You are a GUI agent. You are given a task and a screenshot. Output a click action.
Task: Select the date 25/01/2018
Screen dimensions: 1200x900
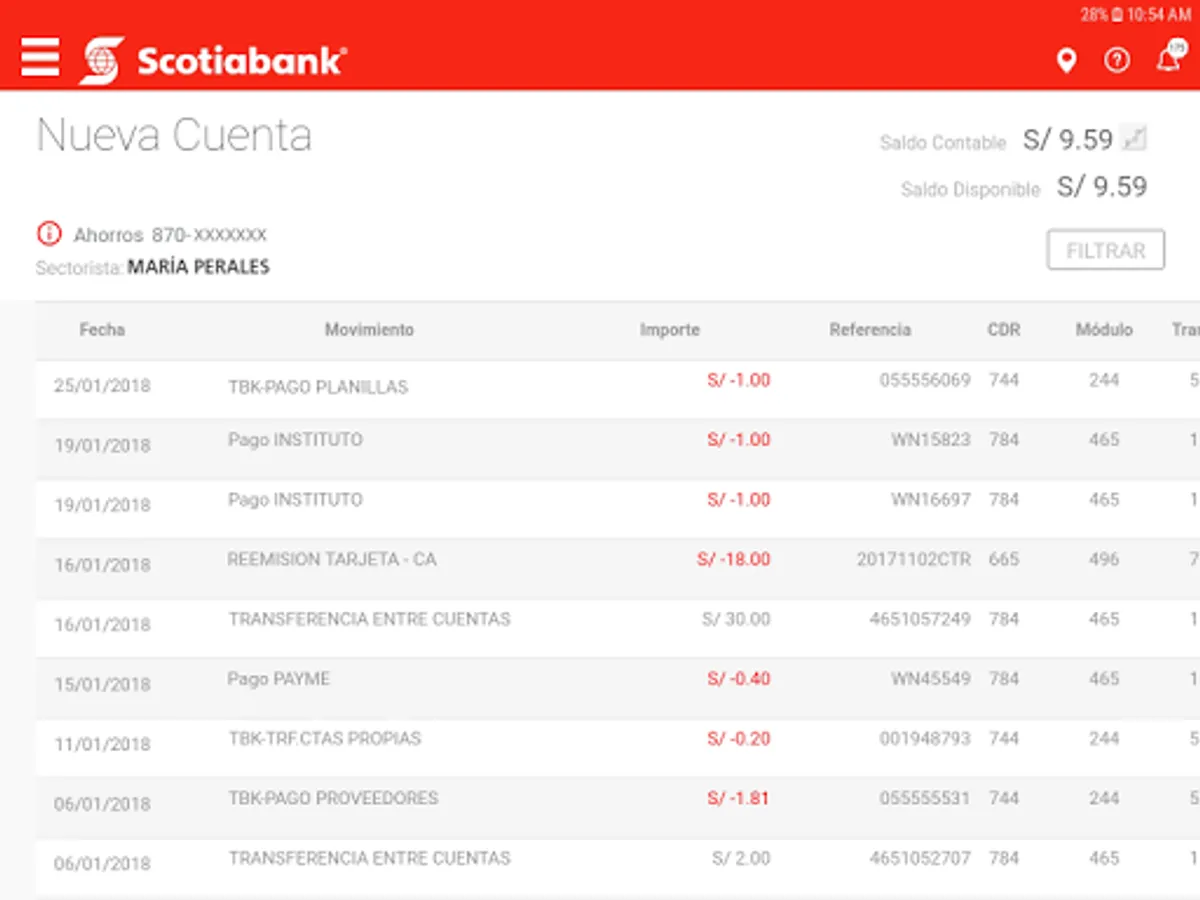coord(102,385)
